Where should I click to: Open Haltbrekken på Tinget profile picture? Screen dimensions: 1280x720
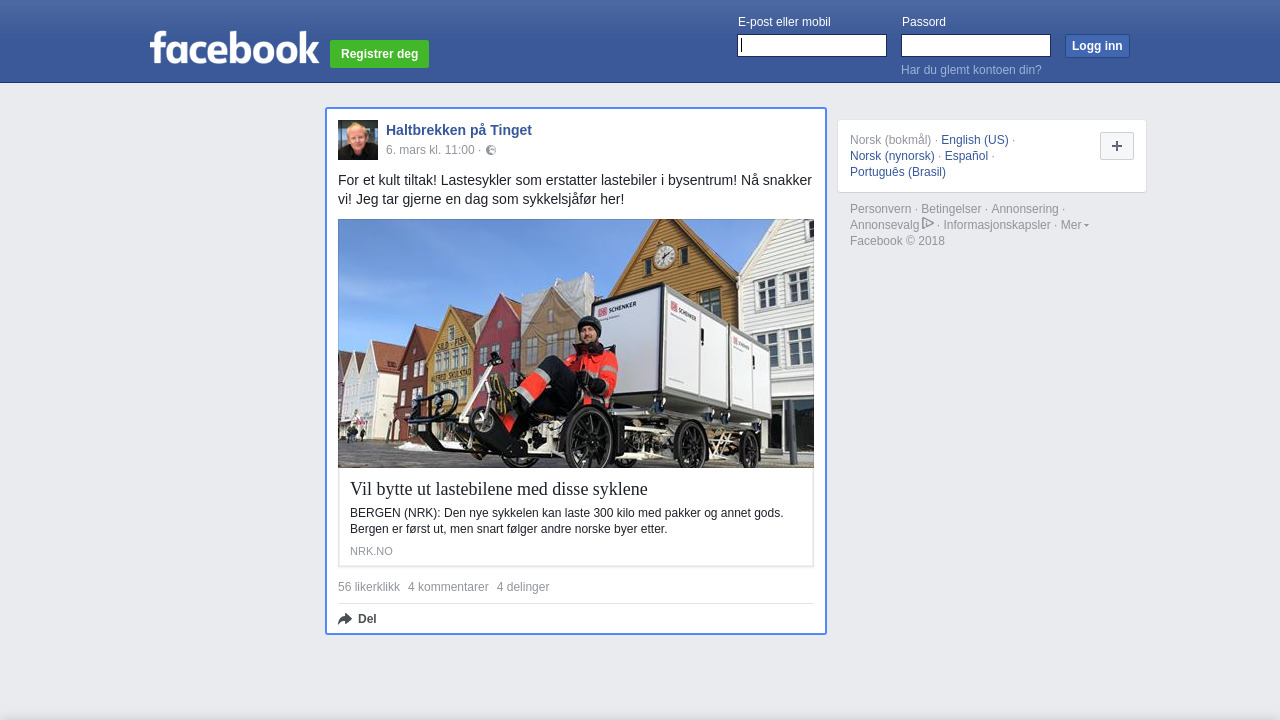(x=358, y=140)
